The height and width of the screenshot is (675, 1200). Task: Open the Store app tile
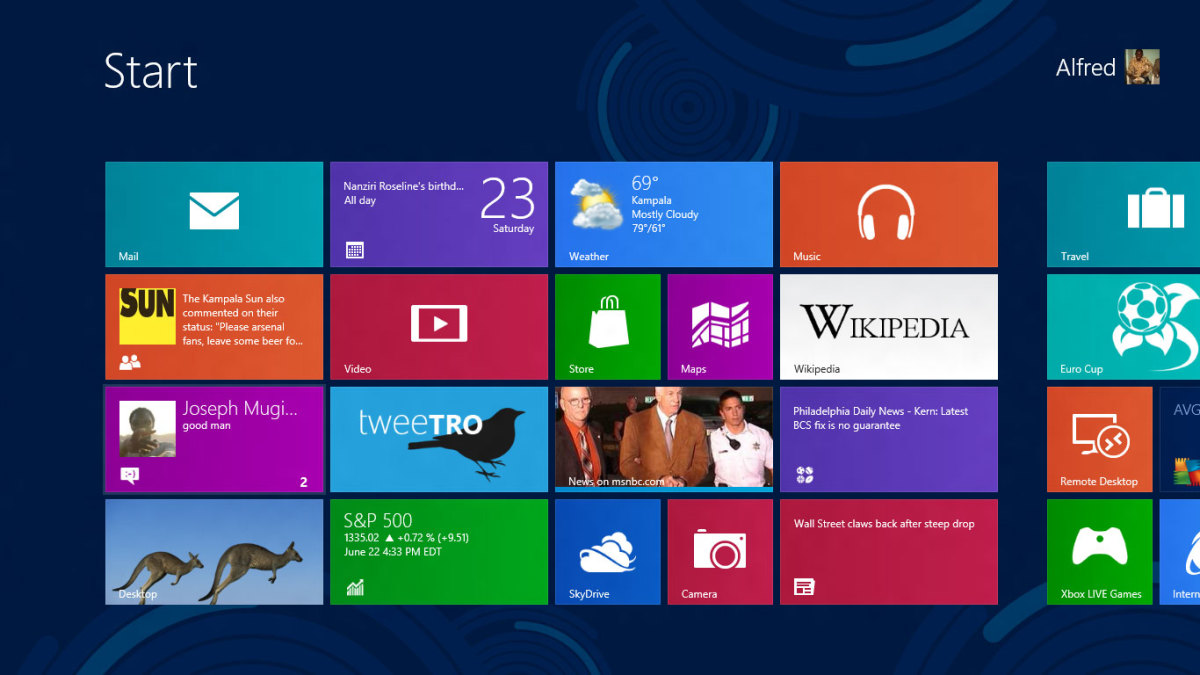point(607,326)
